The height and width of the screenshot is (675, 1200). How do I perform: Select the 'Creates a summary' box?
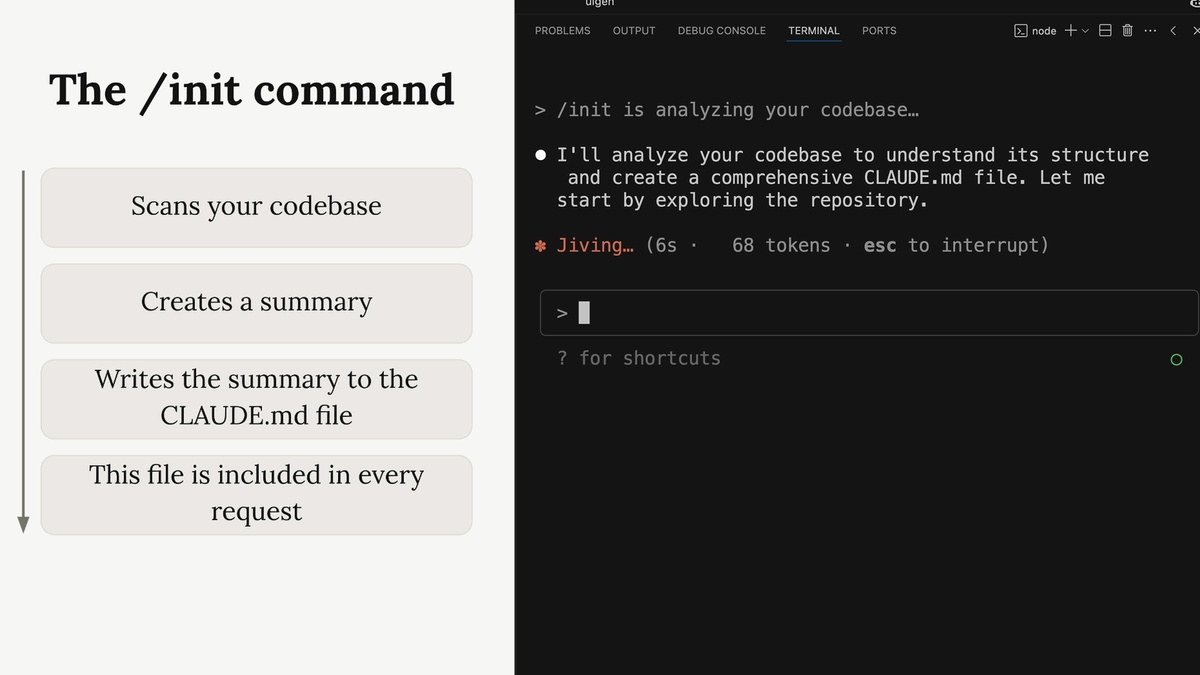[x=256, y=303]
